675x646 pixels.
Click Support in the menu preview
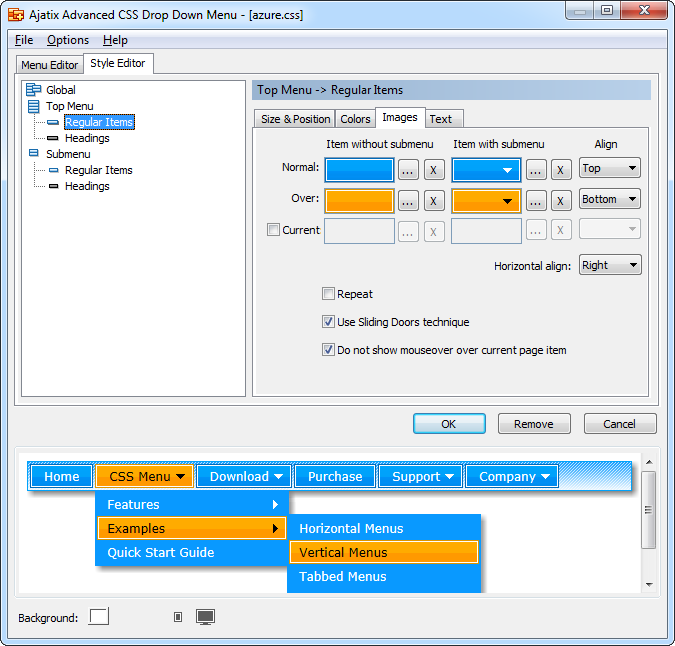(x=421, y=476)
